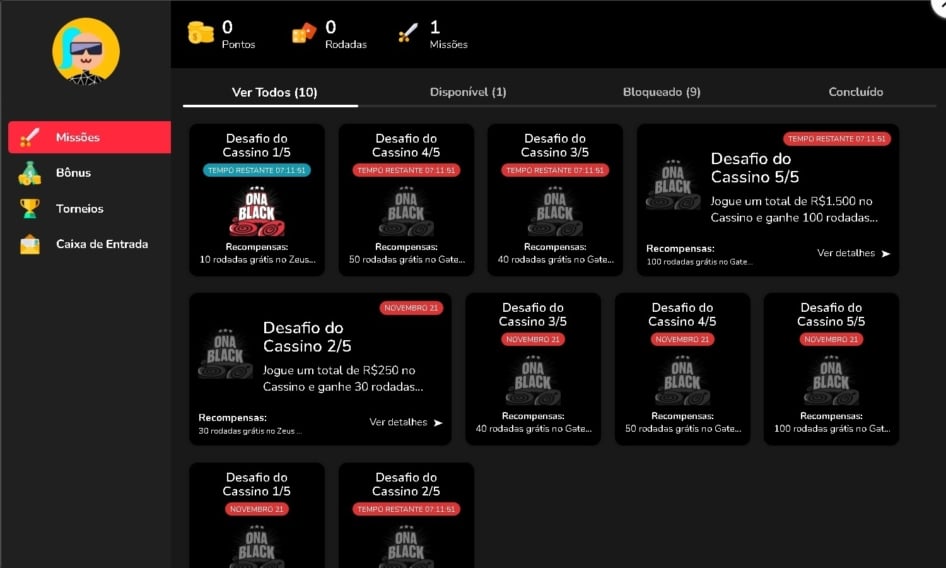Open the Bloqueado (9) tab
The image size is (946, 568).
pos(662,92)
